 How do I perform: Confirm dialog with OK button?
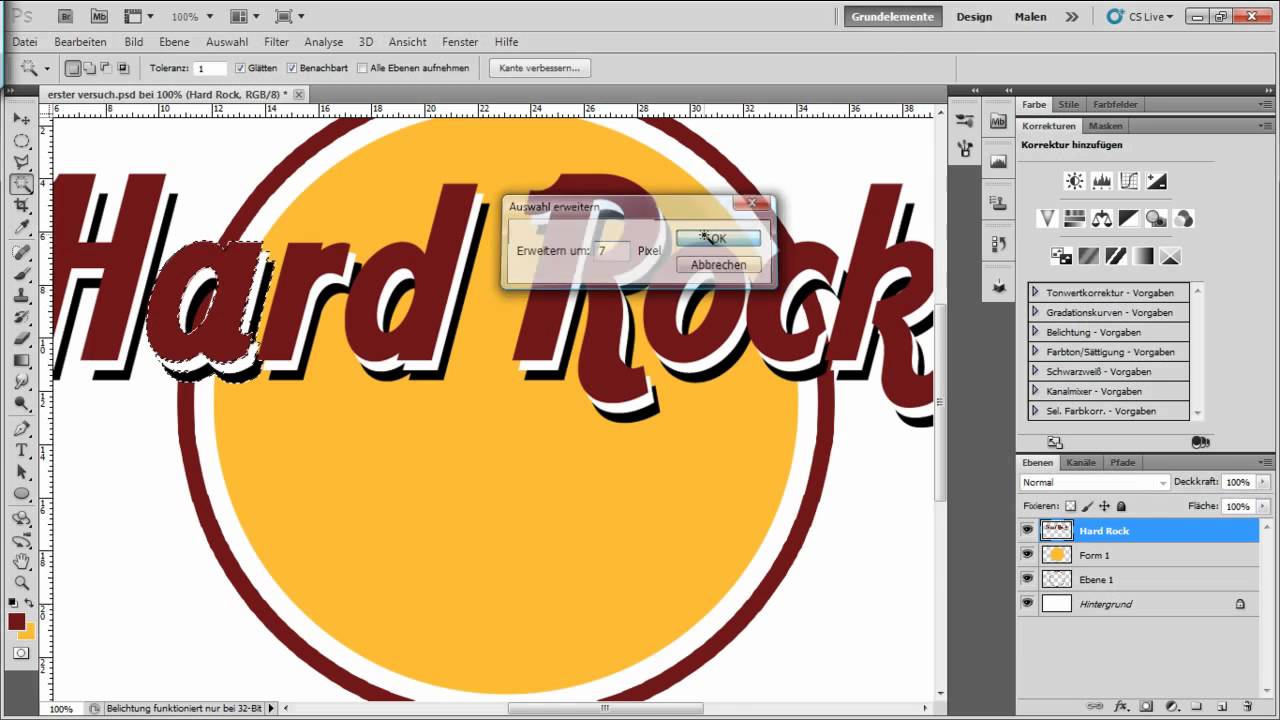point(718,238)
